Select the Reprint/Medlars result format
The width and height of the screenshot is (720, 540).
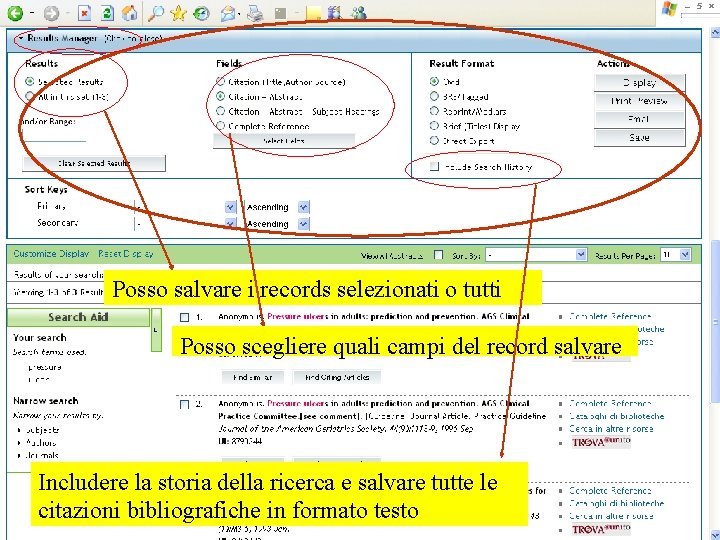pyautogui.click(x=434, y=111)
